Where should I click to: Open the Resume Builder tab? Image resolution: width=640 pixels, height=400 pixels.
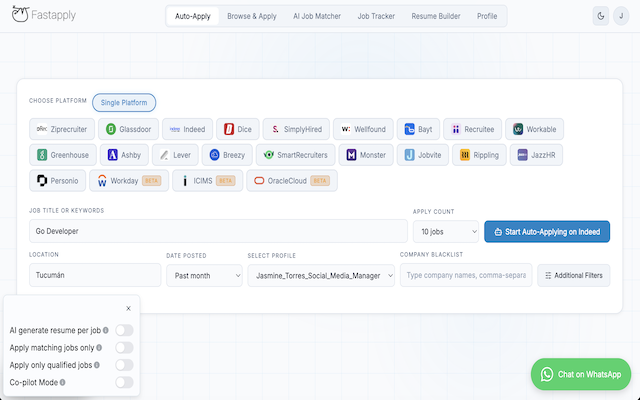(436, 16)
